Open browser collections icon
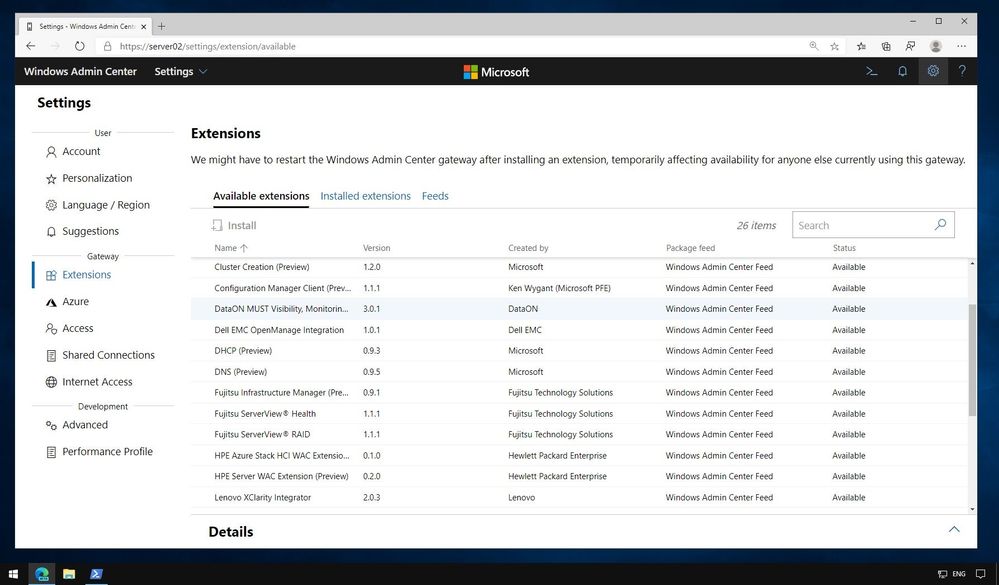Viewport: 999px width, 585px height. 886,46
